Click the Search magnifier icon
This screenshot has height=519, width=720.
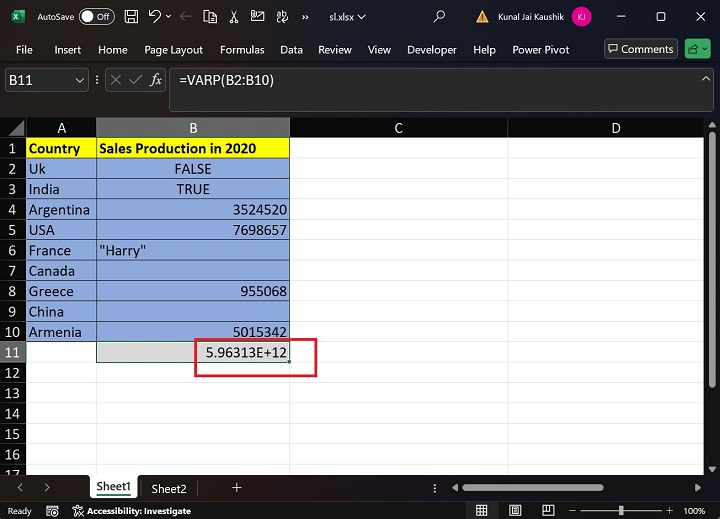(x=439, y=17)
